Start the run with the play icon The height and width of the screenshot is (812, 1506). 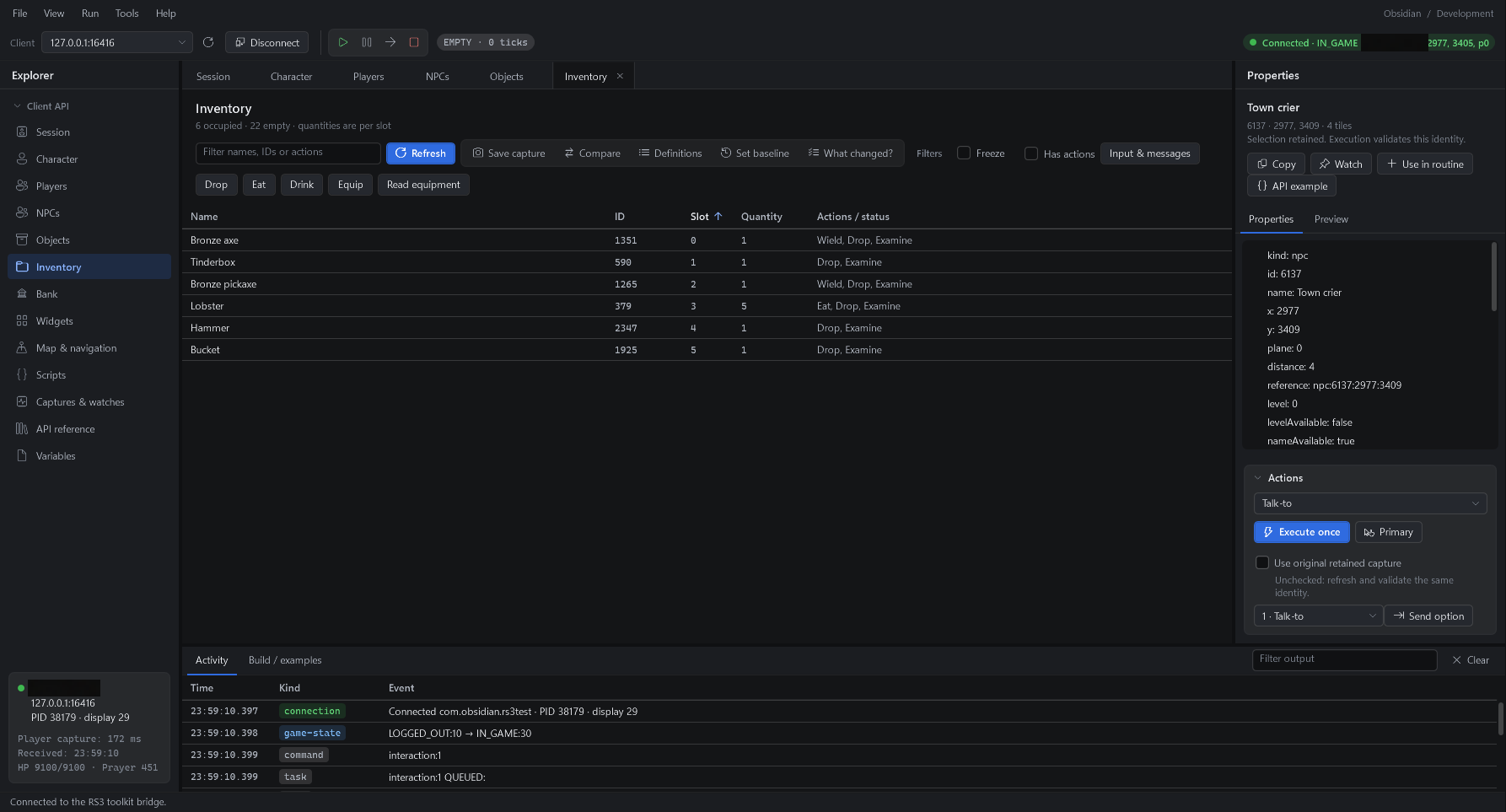click(343, 42)
